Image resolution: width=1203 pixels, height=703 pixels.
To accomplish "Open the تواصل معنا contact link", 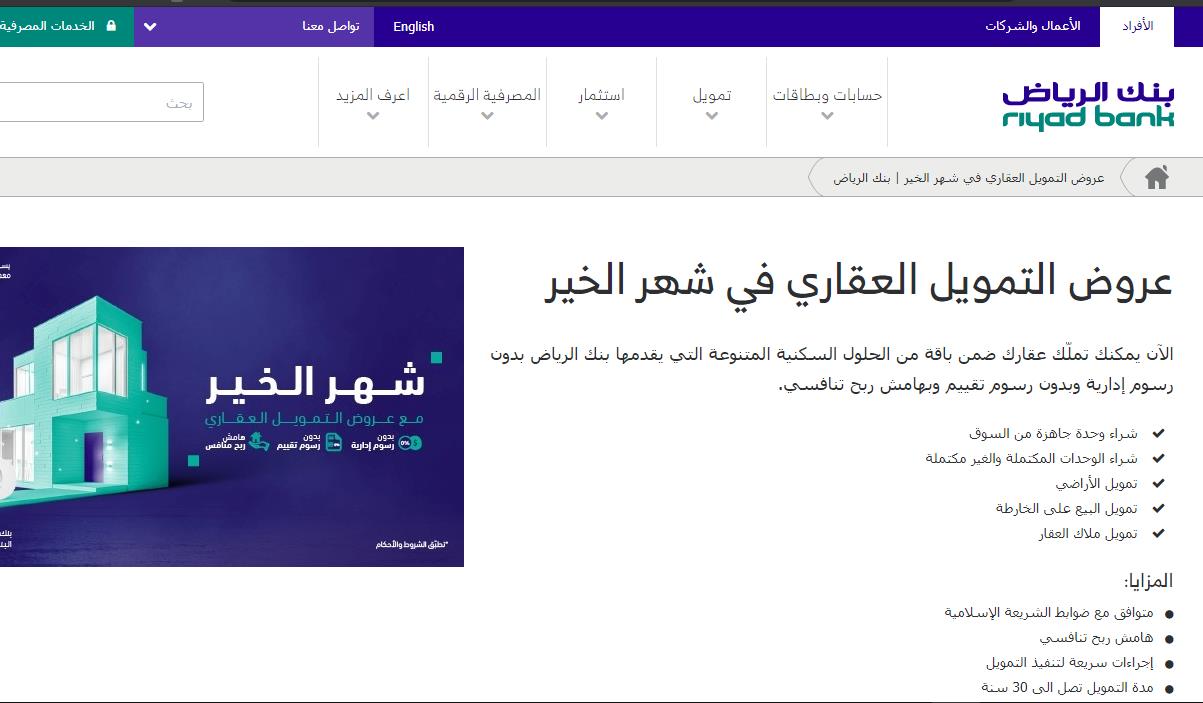I will (x=331, y=26).
